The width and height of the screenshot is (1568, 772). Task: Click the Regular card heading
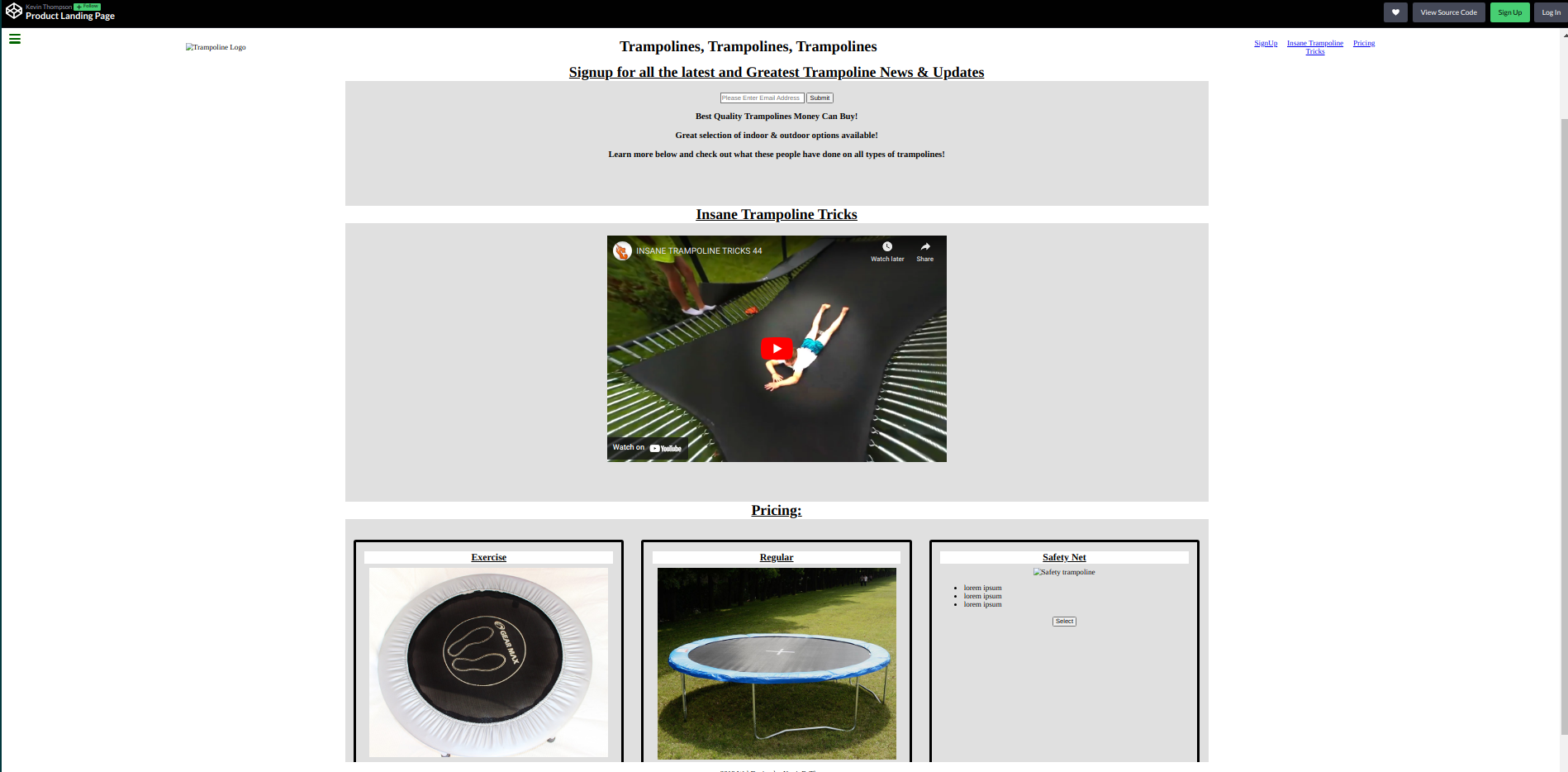pyautogui.click(x=777, y=557)
